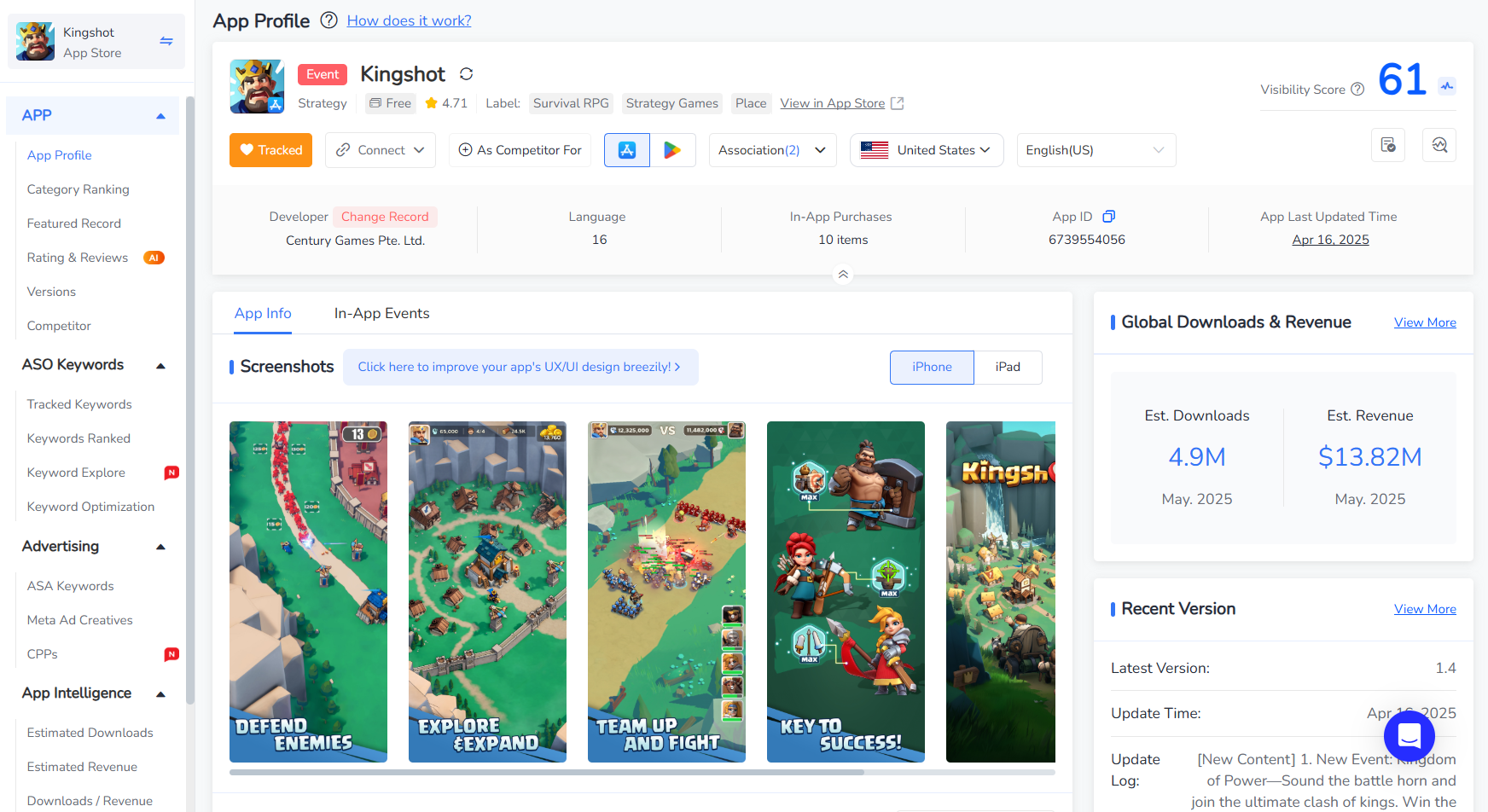Viewport: 1488px width, 812px height.
Task: Click the Kingshot avatar in the sidebar
Action: (35, 41)
